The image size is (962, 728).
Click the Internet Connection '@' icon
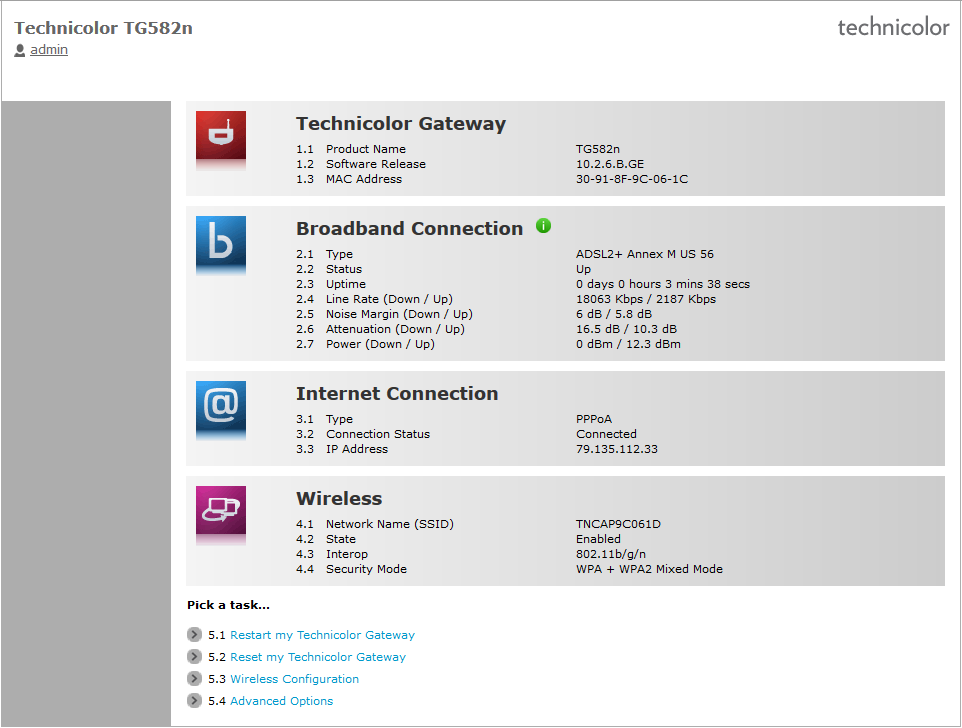220,408
